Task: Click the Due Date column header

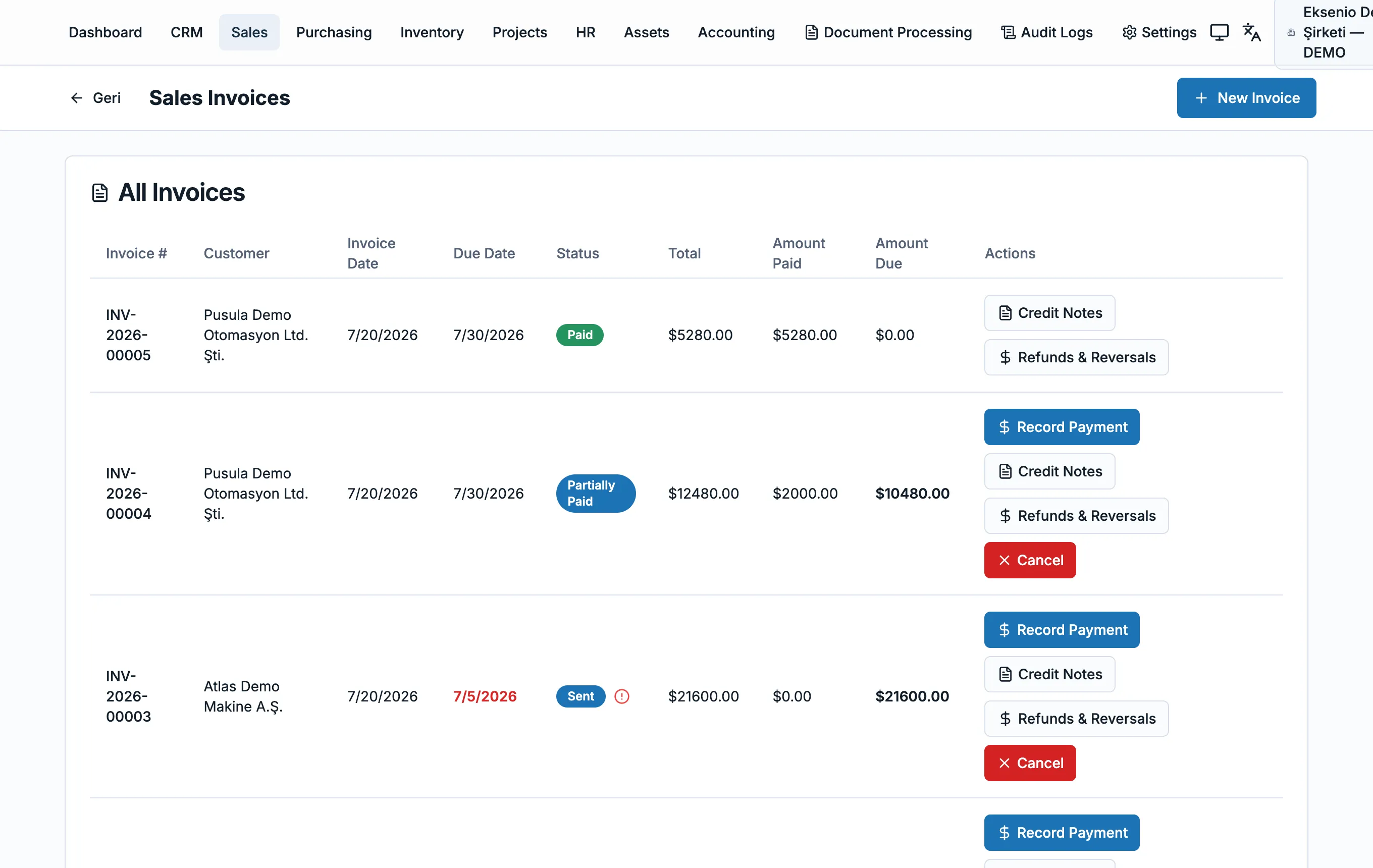Action: pyautogui.click(x=484, y=253)
